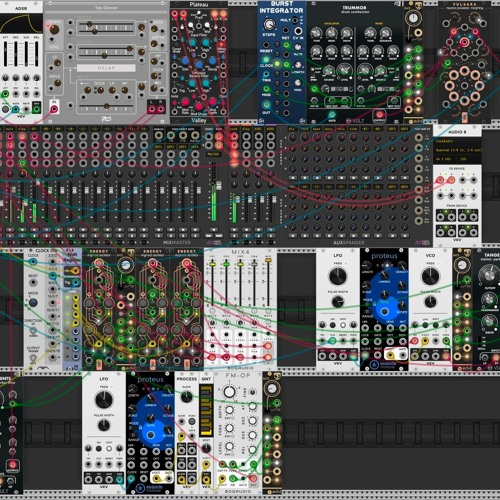
Task: Click the Plateau Wet level knob
Action: click(x=207, y=25)
